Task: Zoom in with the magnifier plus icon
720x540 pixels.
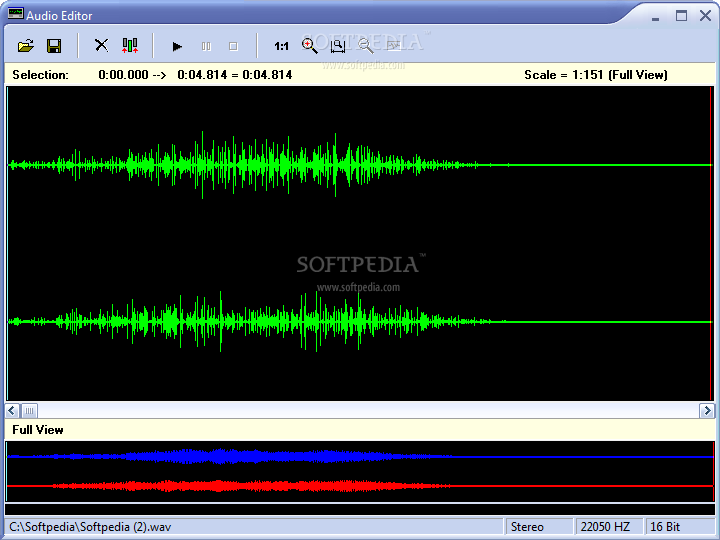Action: [309, 46]
